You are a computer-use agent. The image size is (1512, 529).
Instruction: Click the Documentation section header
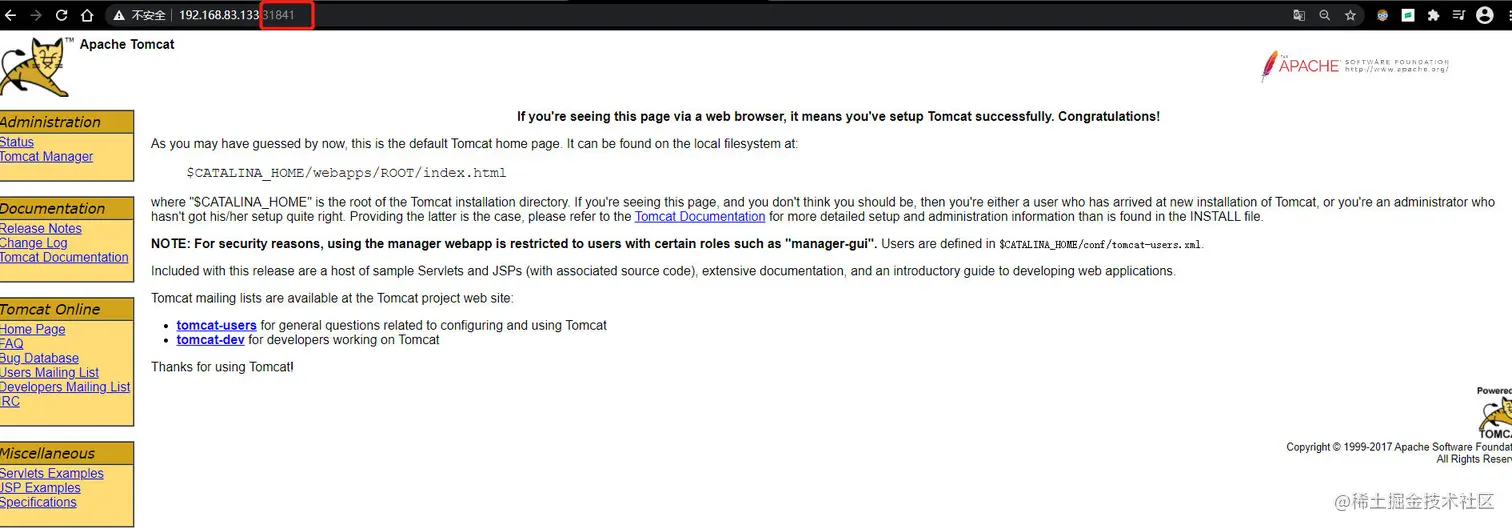click(67, 208)
